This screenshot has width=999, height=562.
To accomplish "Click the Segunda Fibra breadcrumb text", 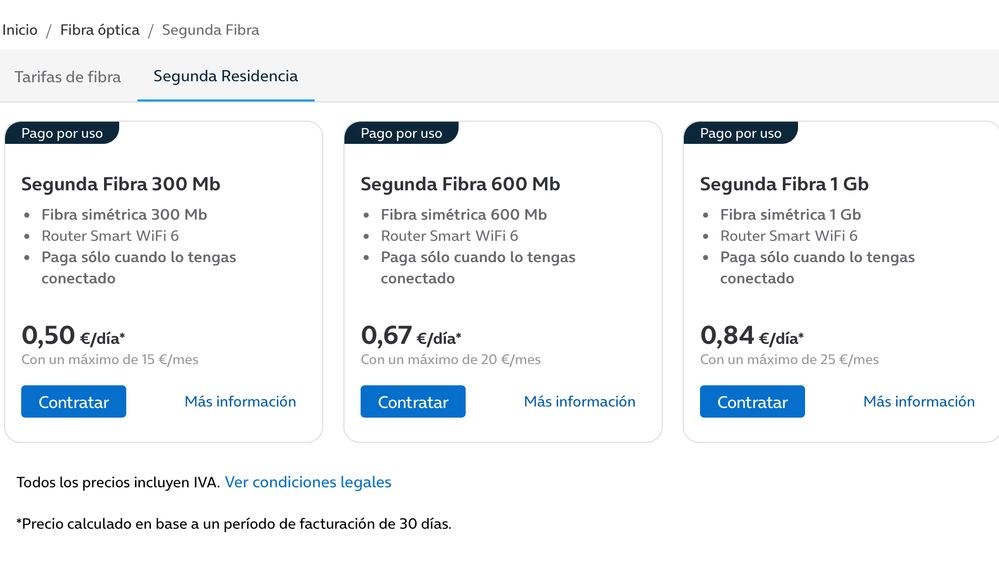I will click(210, 30).
